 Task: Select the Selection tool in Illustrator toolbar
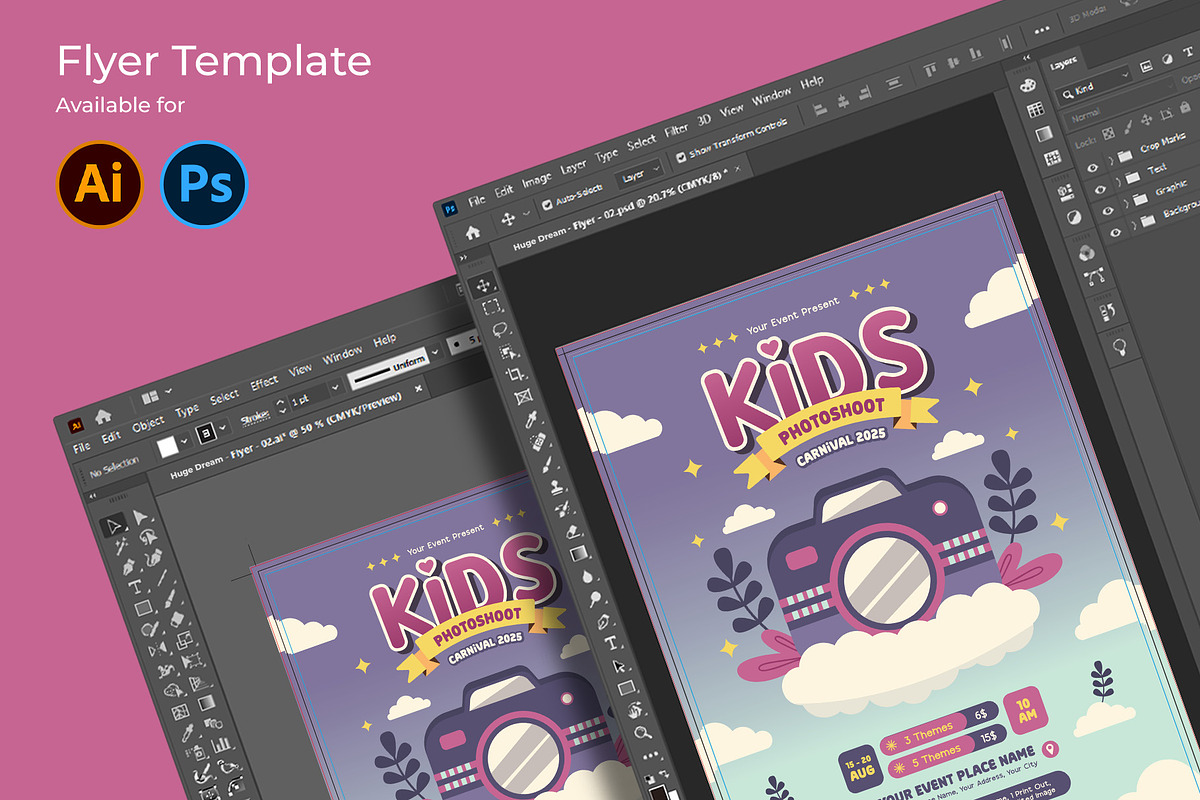(x=115, y=524)
